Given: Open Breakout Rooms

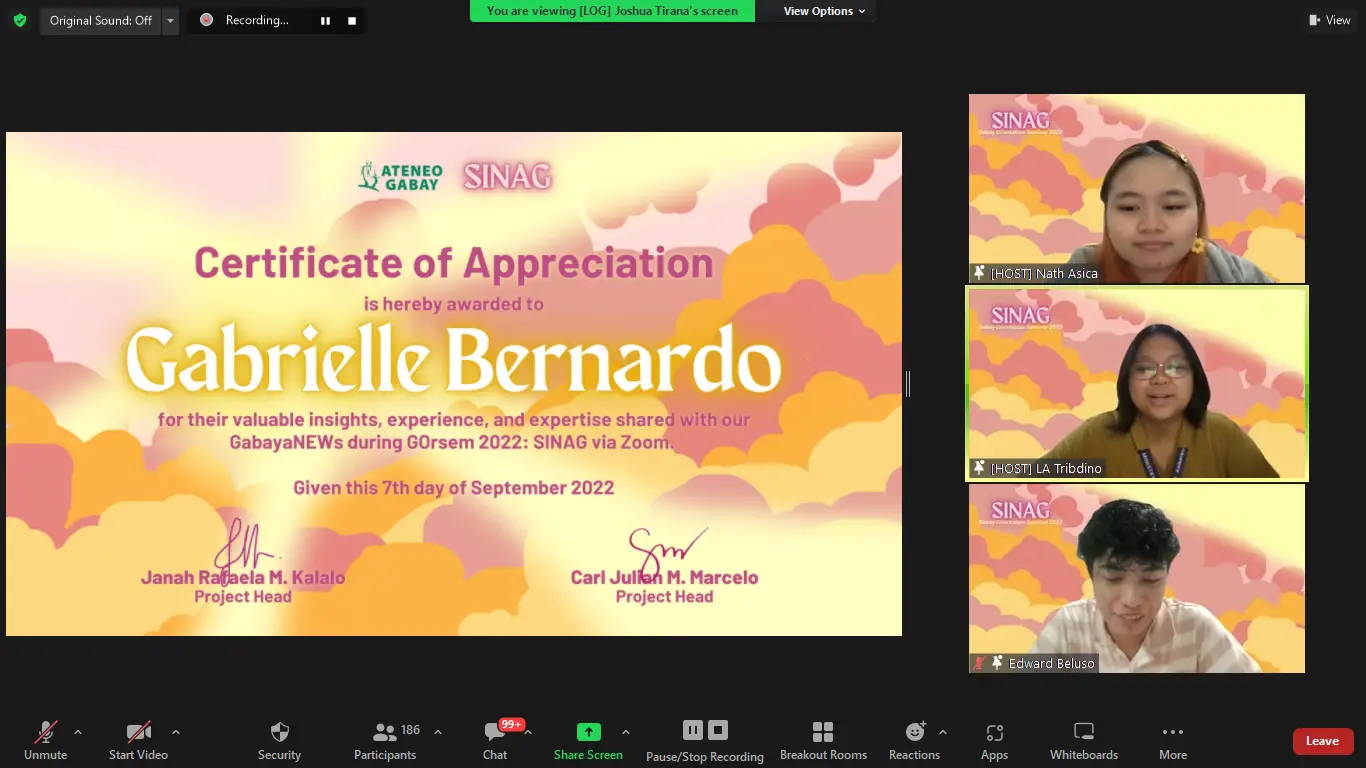Looking at the screenshot, I should (823, 741).
